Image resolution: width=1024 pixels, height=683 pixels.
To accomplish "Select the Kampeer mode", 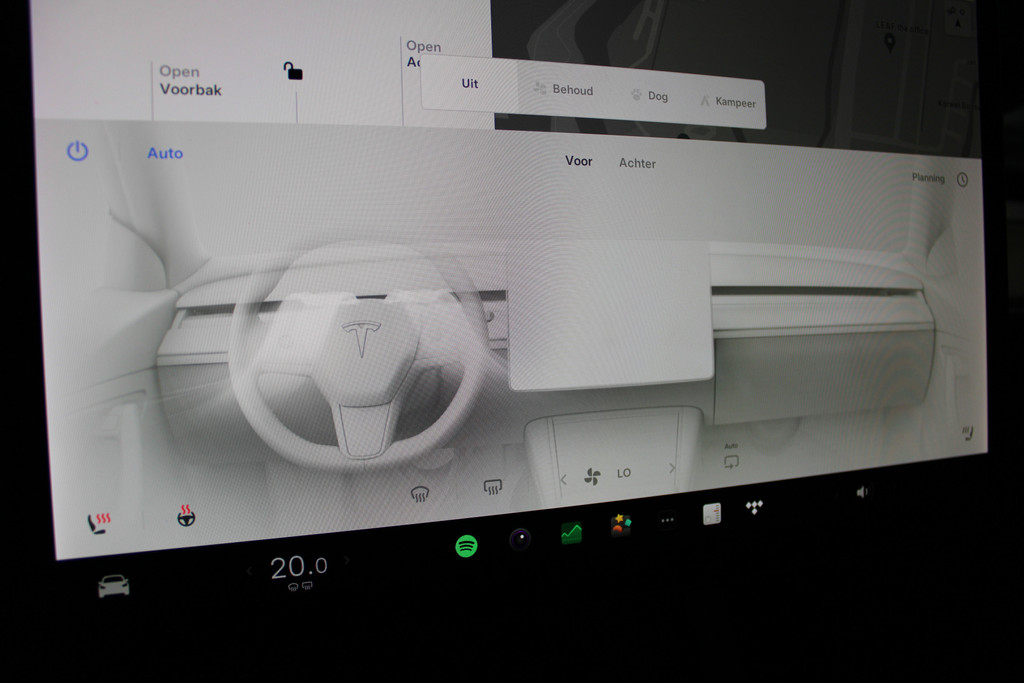I will click(728, 101).
